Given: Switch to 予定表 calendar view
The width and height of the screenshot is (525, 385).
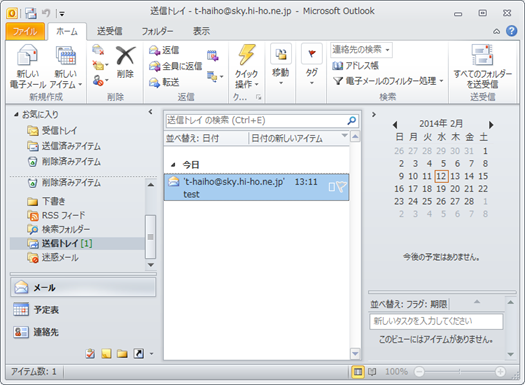Looking at the screenshot, I should [x=83, y=310].
